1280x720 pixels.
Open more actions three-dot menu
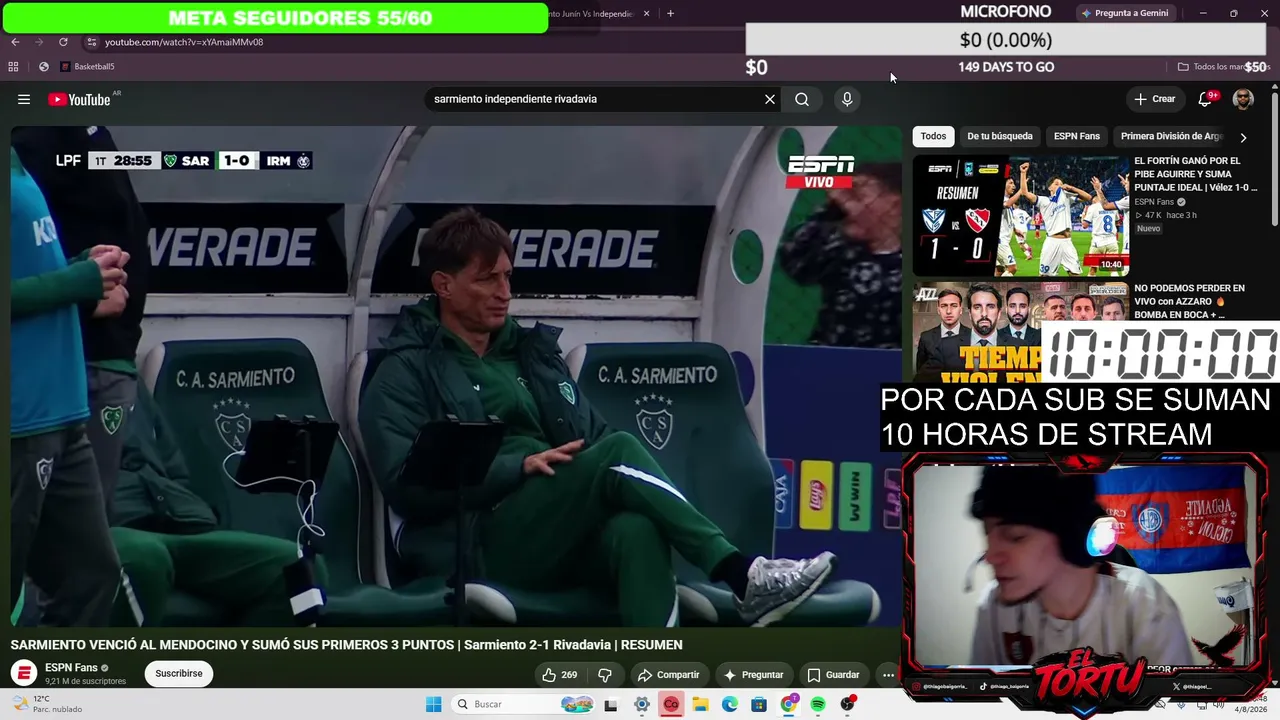(888, 675)
